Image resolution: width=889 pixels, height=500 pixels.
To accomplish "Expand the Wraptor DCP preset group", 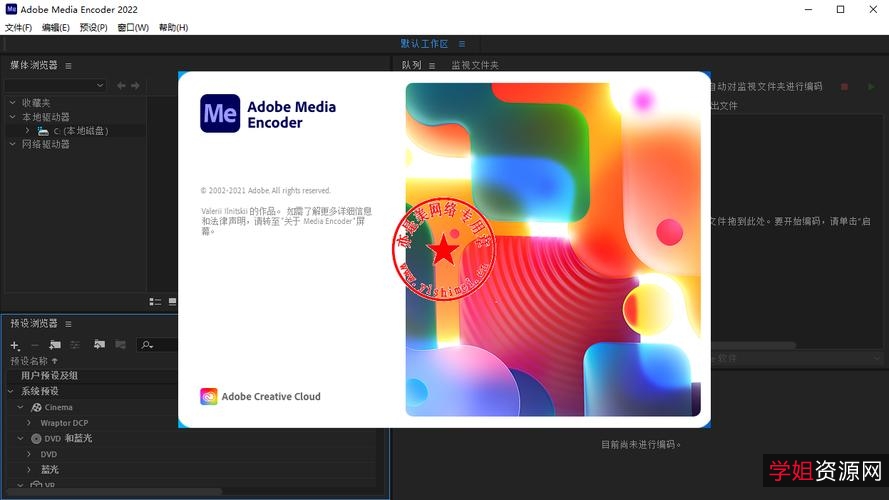I will 29,423.
